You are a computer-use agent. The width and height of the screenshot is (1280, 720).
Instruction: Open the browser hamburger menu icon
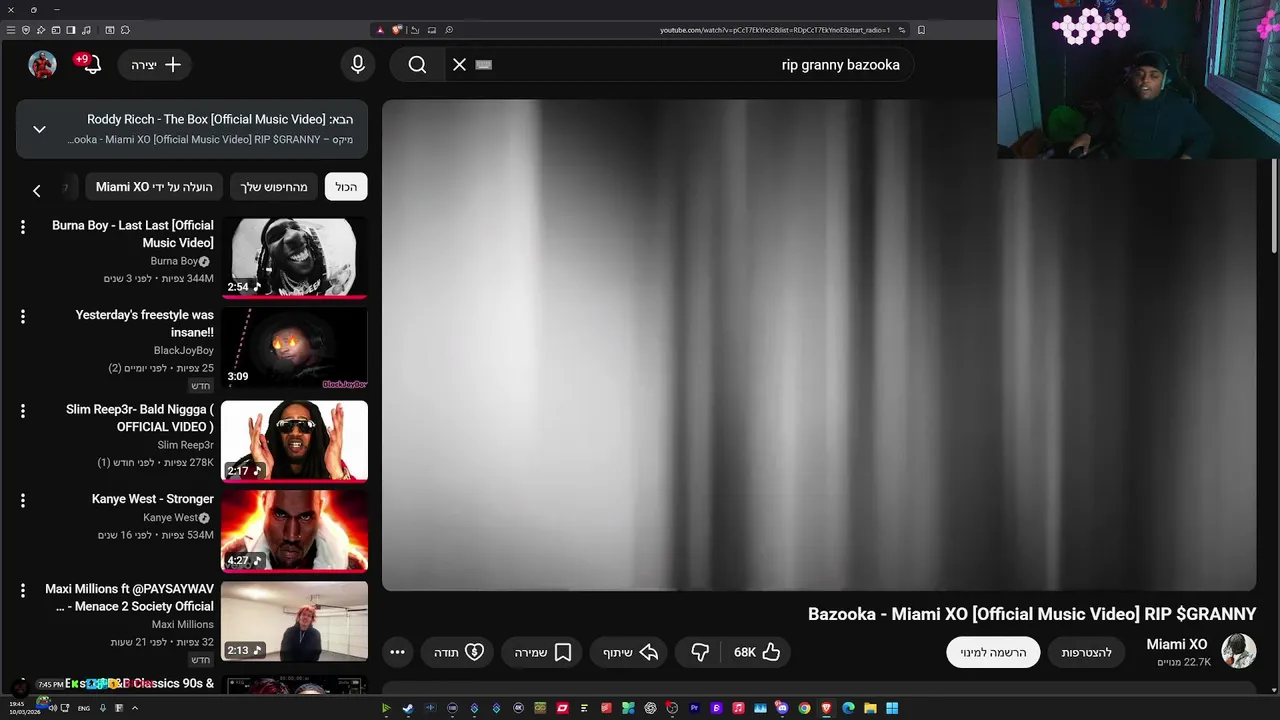pos(11,30)
